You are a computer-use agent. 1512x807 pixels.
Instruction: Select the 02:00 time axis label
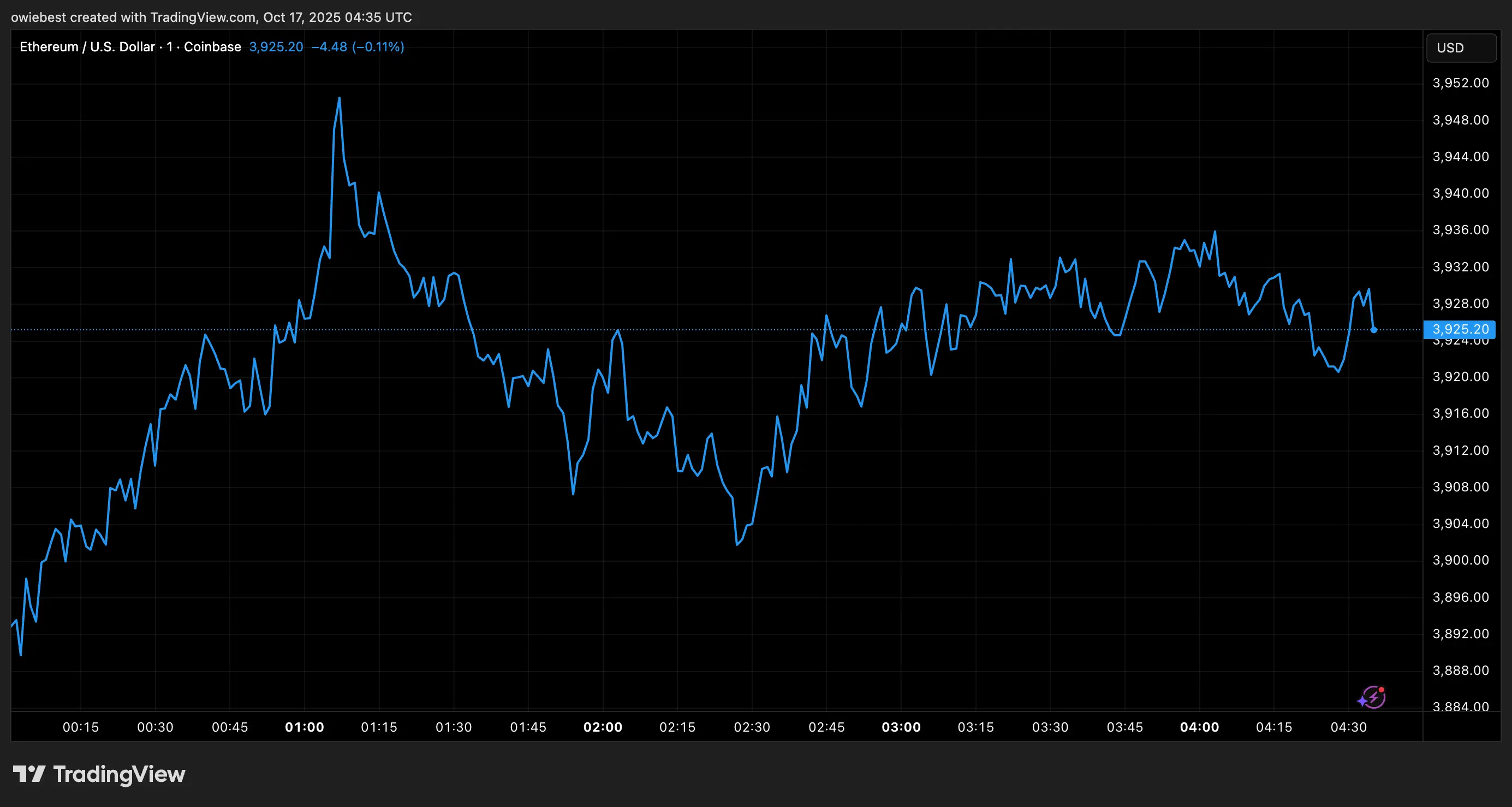tap(603, 727)
